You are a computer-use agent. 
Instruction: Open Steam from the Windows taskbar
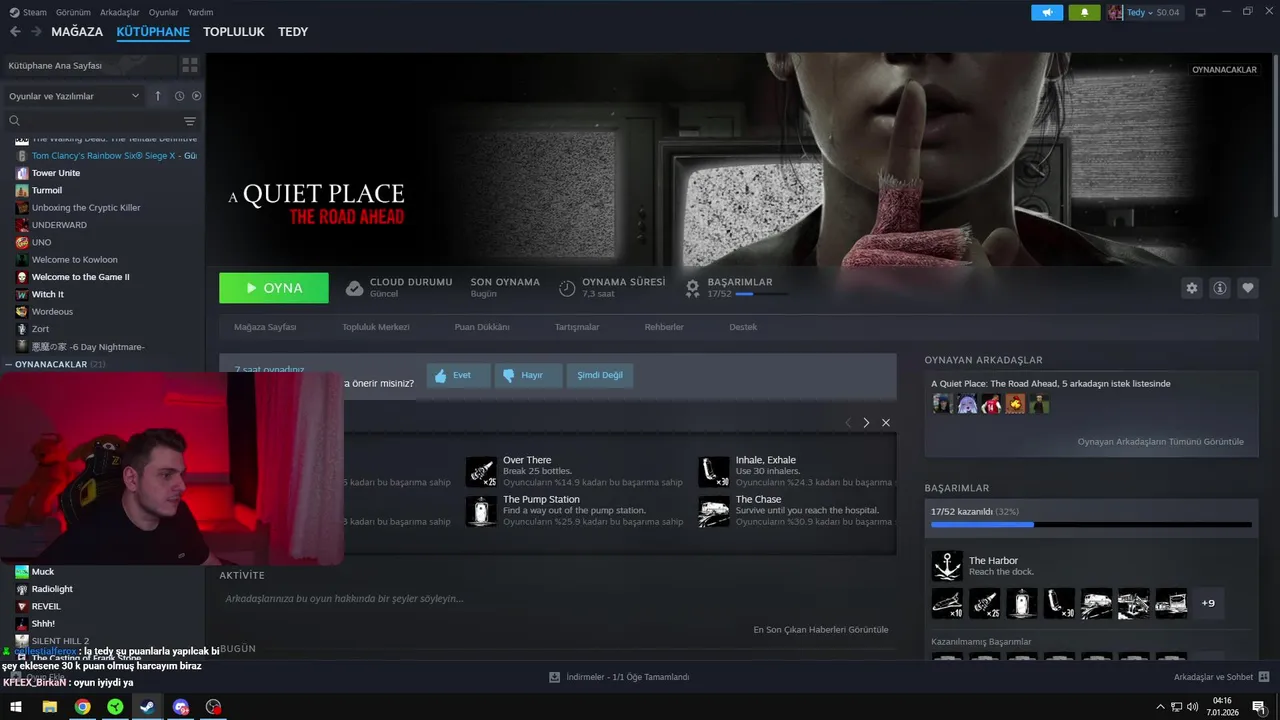(147, 707)
